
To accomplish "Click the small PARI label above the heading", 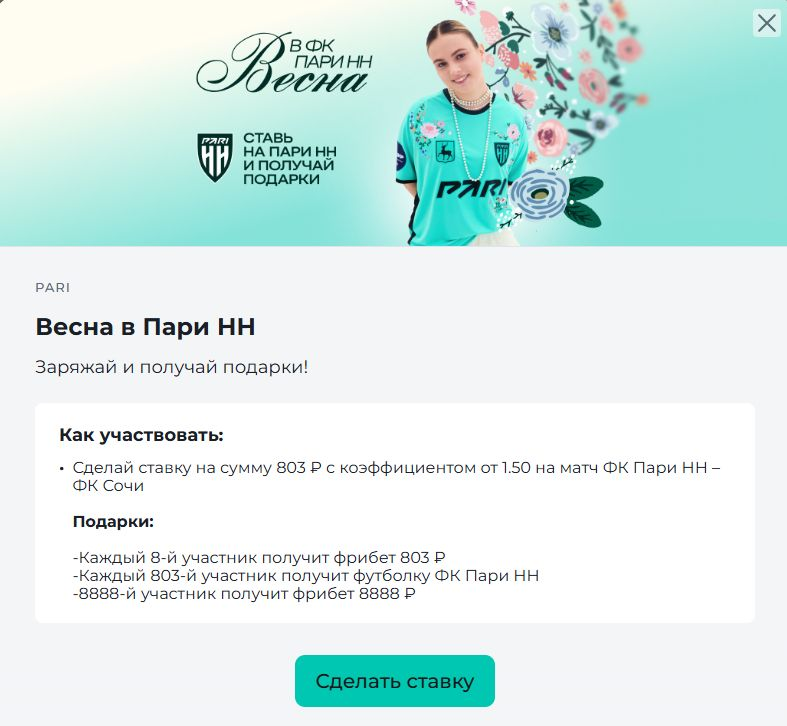I will [x=53, y=288].
